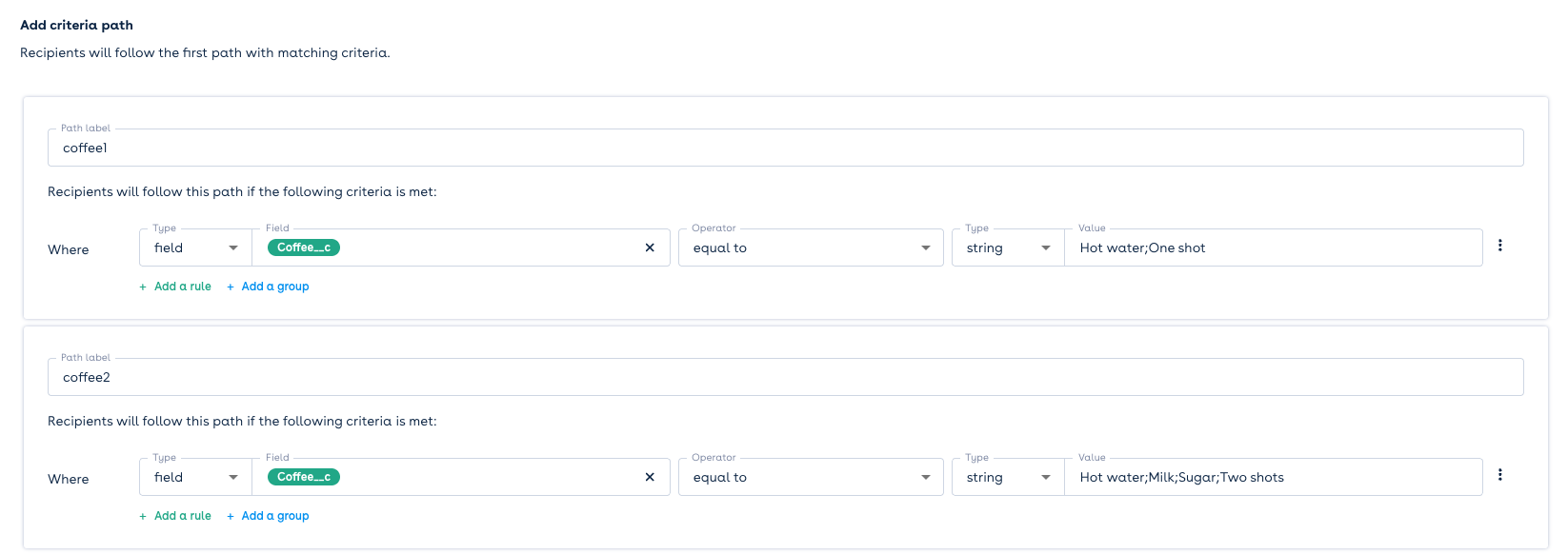Open the field Type dropdown in coffee1 path
Screen dimensions: 1568x554
click(x=195, y=247)
